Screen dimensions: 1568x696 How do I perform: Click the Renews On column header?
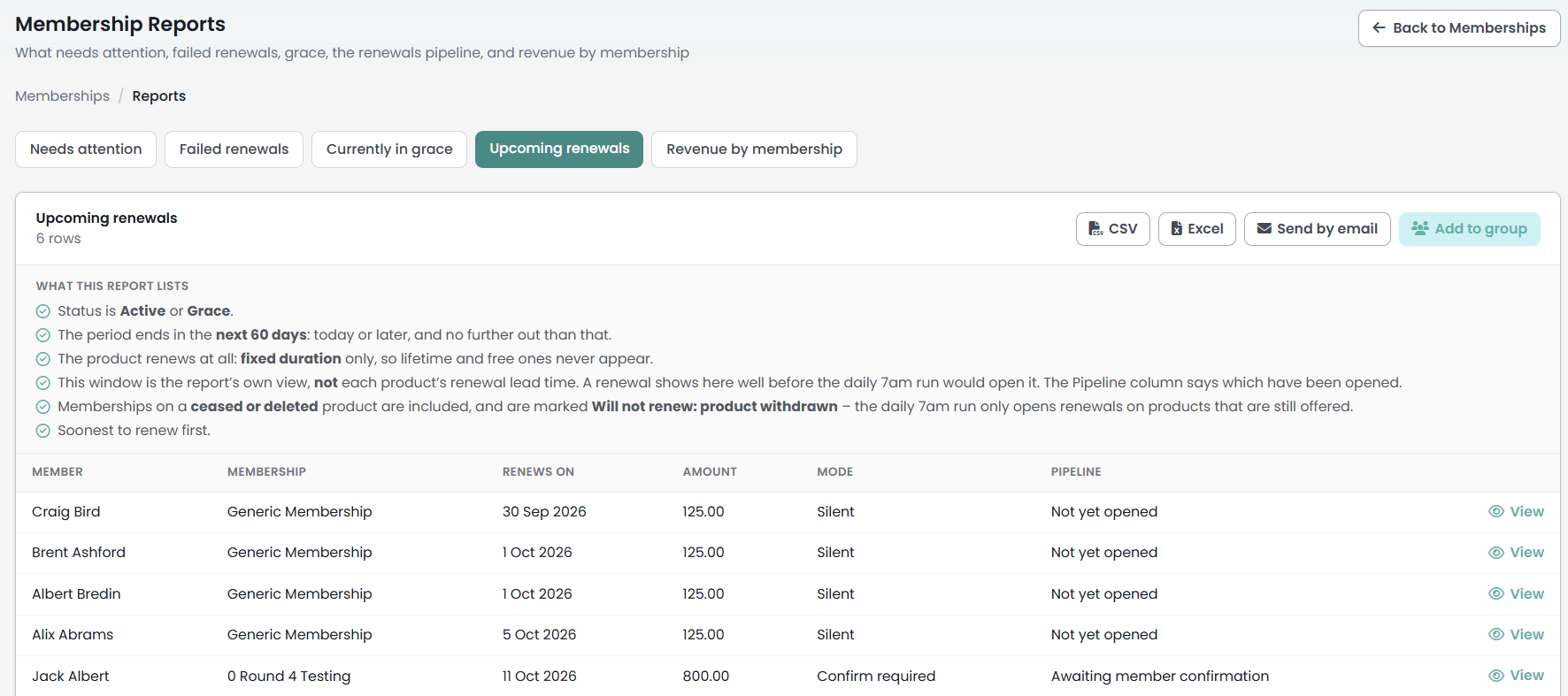(538, 472)
